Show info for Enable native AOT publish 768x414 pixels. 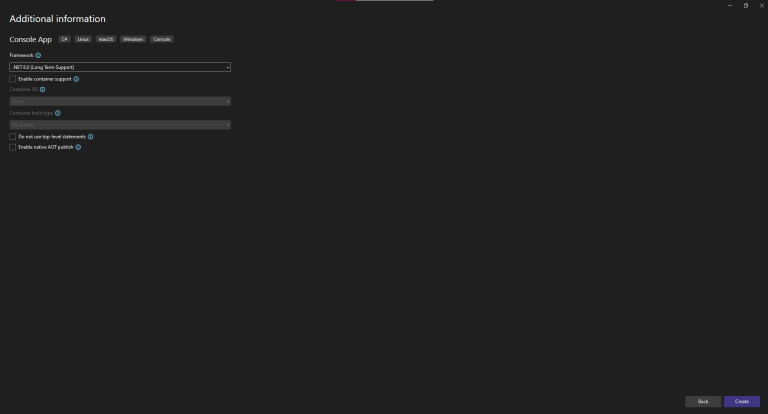click(78, 147)
